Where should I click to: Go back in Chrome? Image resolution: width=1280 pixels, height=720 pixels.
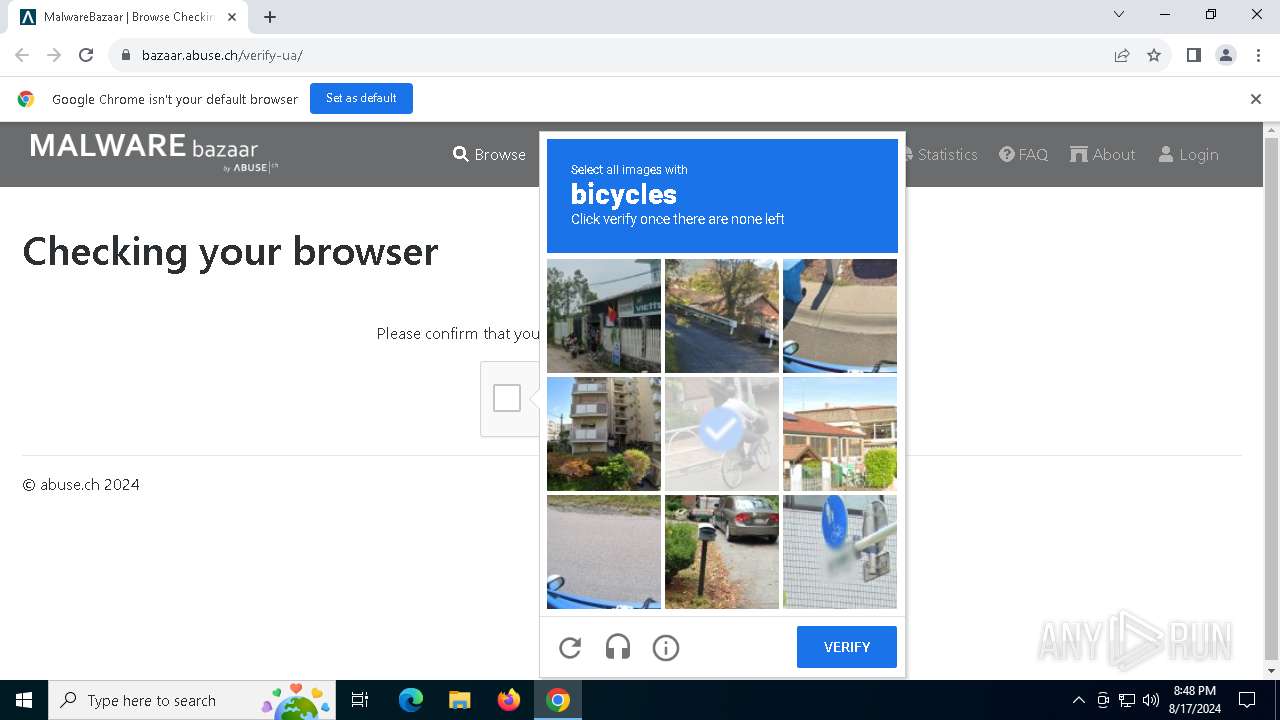[22, 55]
